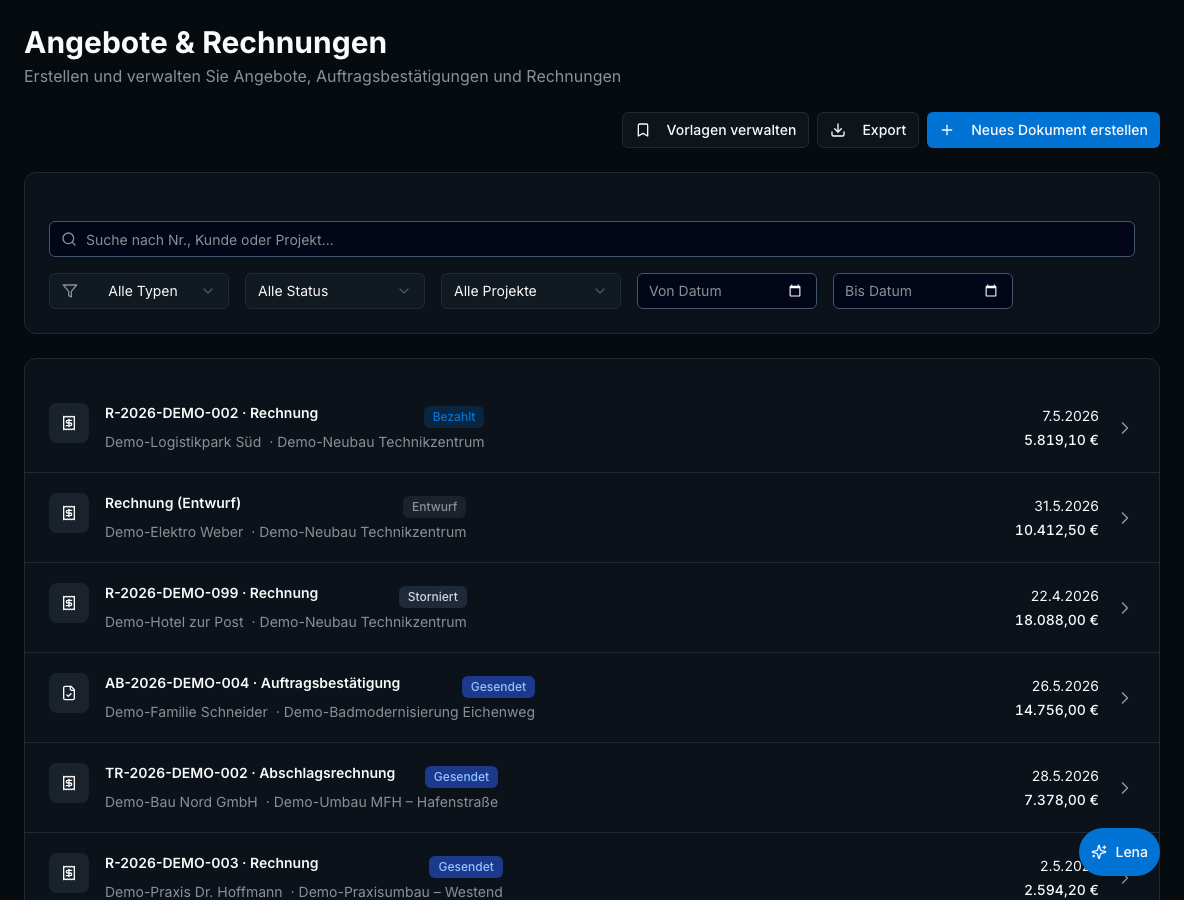Click the document icon for AB-2026-DEMO-004

coord(69,692)
